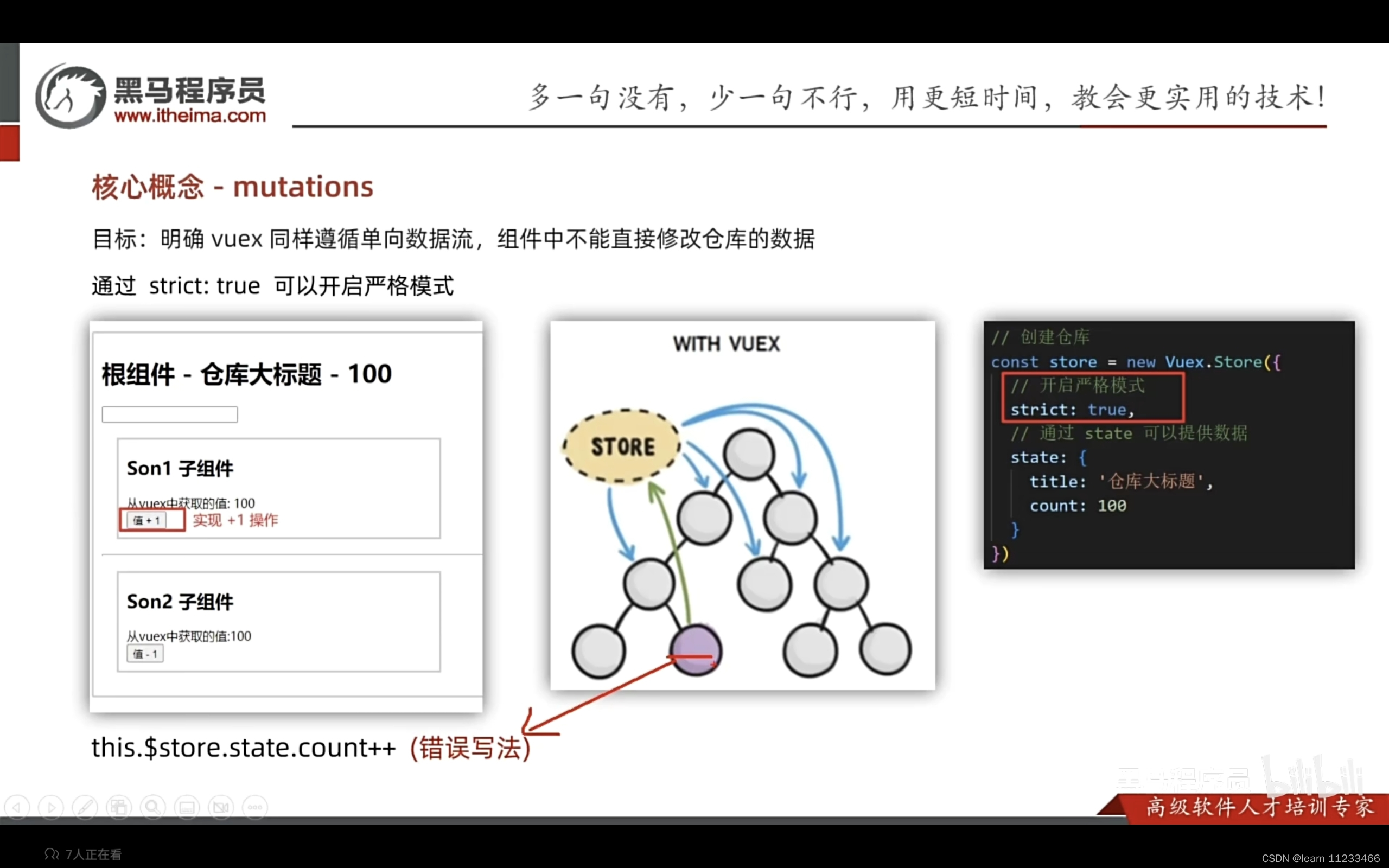The image size is (1389, 868).
Task: Click the magnifier zoom icon
Action: [152, 808]
